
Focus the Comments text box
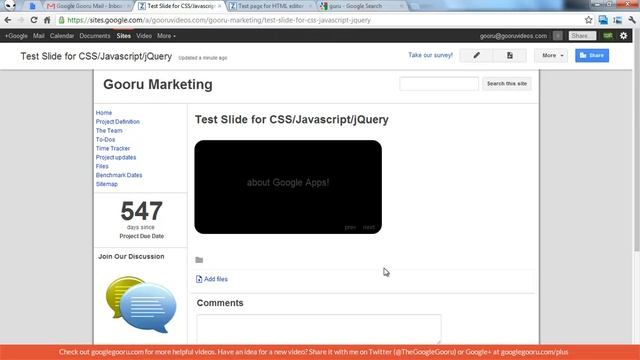tap(319, 329)
